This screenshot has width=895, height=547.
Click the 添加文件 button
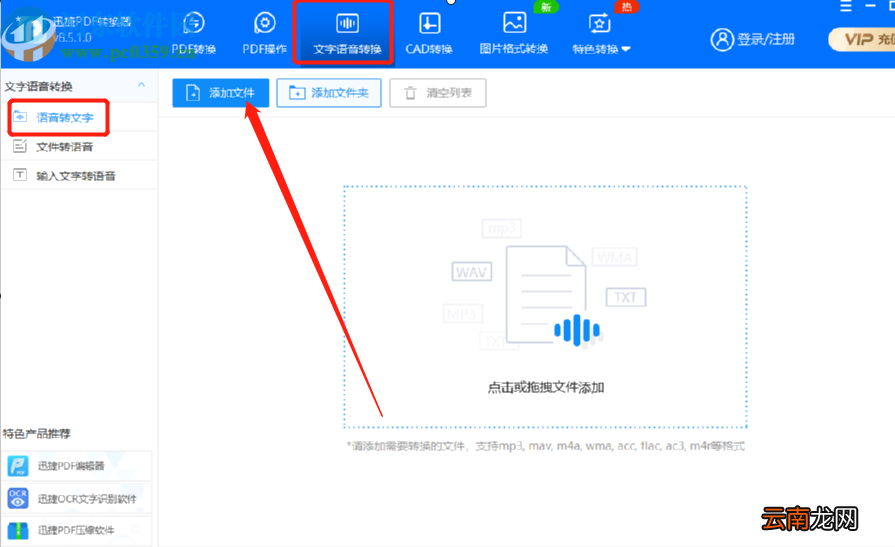pyautogui.click(x=220, y=92)
